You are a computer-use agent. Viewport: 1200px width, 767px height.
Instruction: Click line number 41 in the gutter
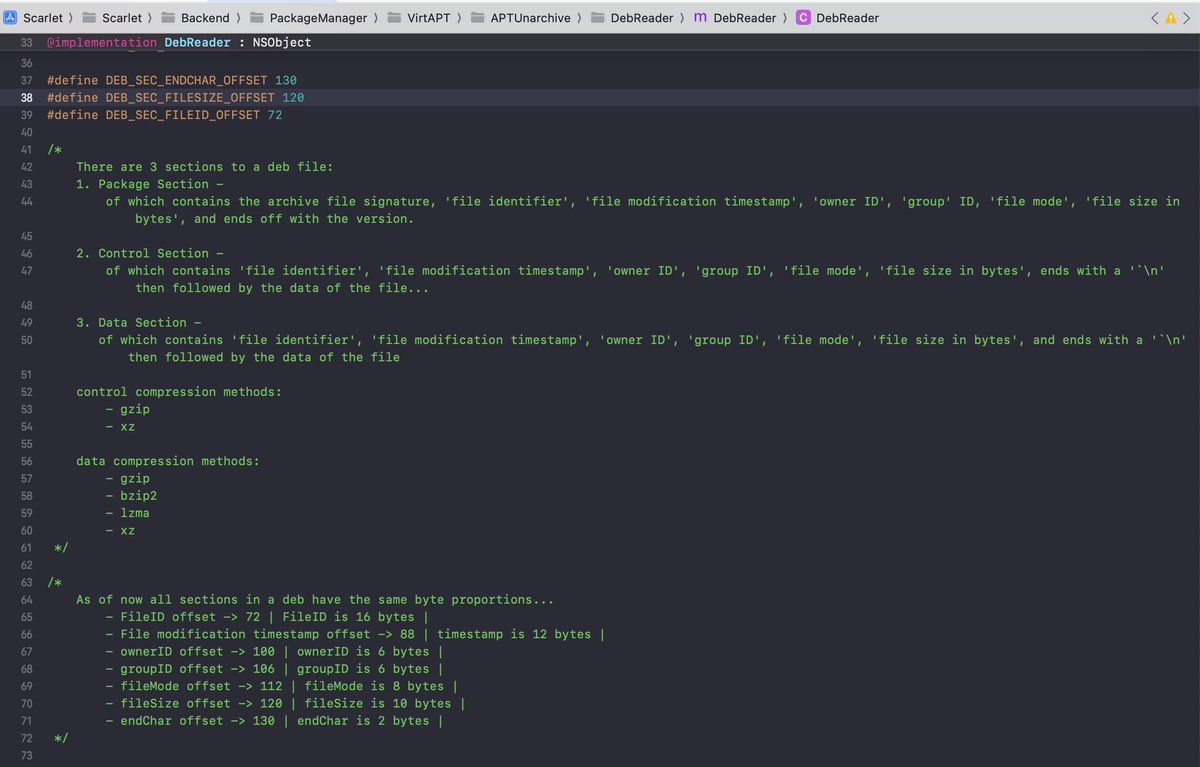coord(26,150)
